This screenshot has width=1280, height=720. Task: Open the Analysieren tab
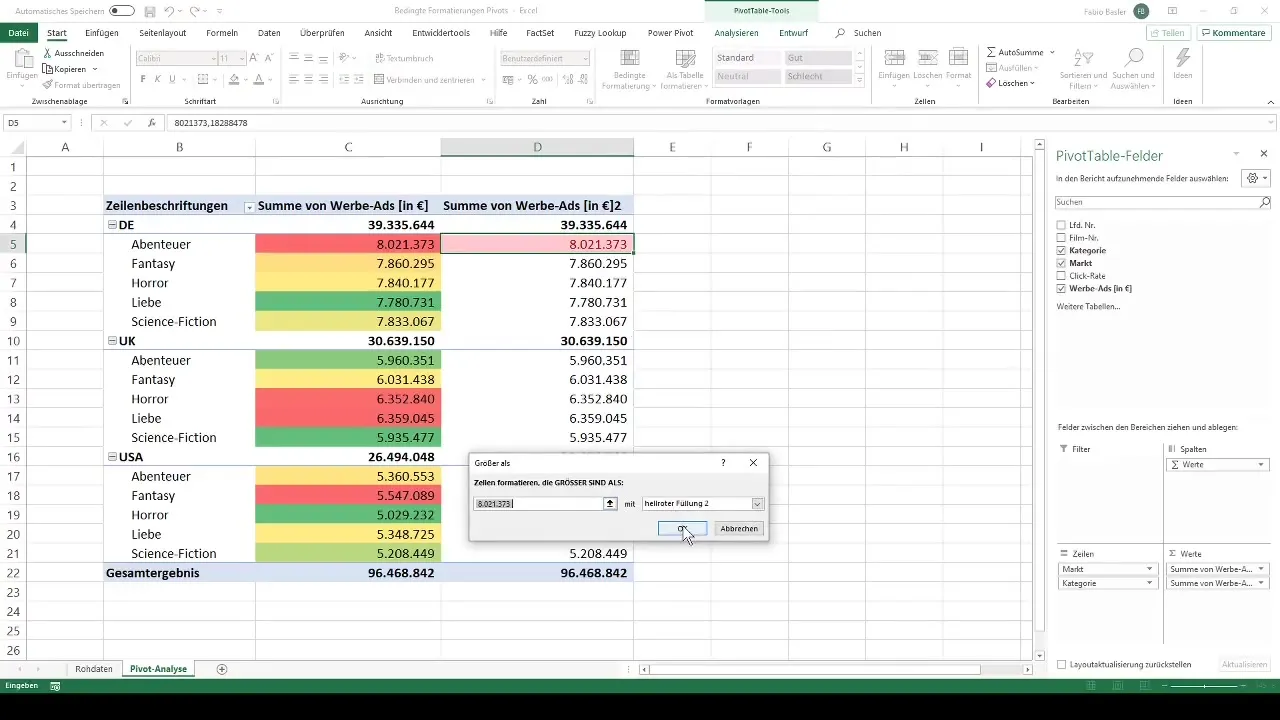click(x=736, y=33)
